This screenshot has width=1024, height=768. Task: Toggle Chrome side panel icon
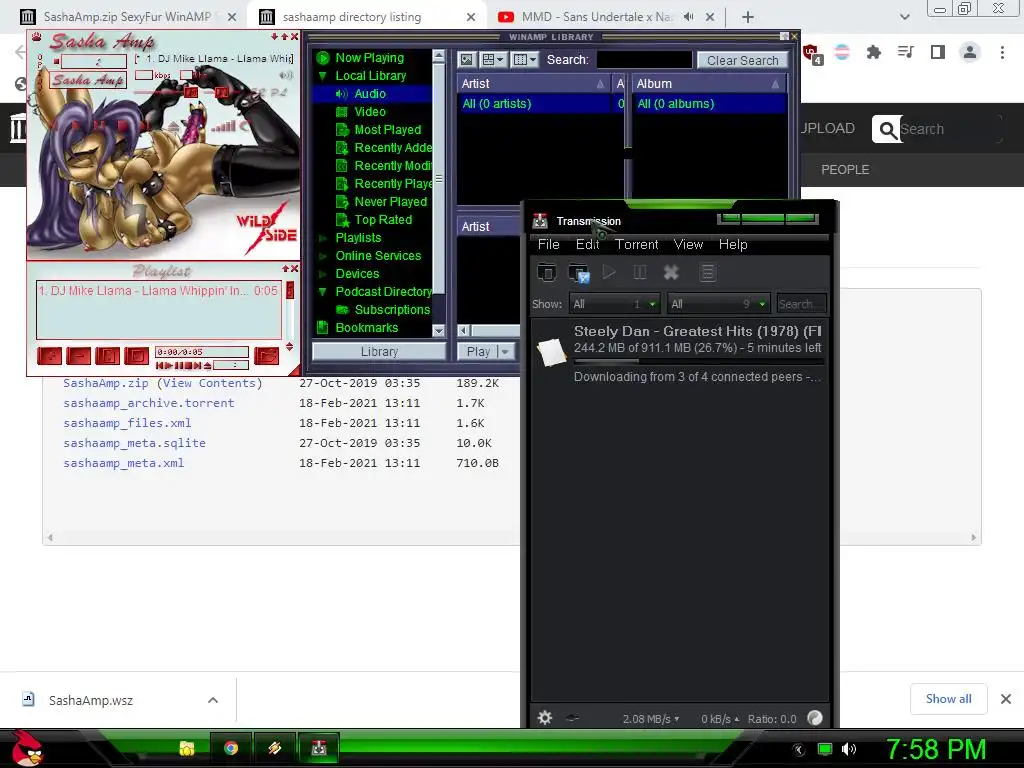coord(938,52)
